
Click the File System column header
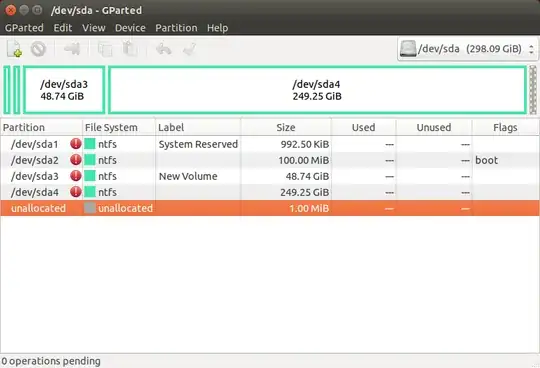(119, 127)
